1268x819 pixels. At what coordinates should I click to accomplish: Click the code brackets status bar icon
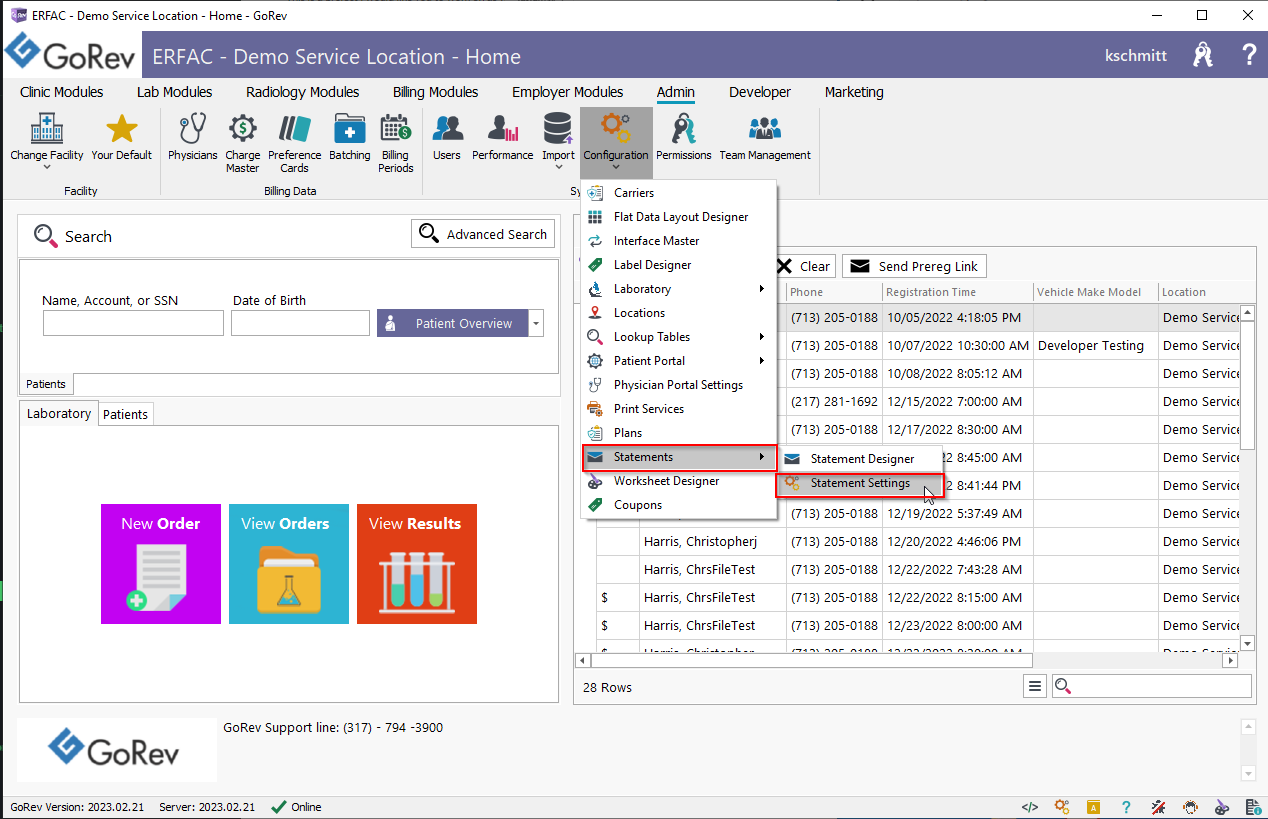pos(1030,807)
